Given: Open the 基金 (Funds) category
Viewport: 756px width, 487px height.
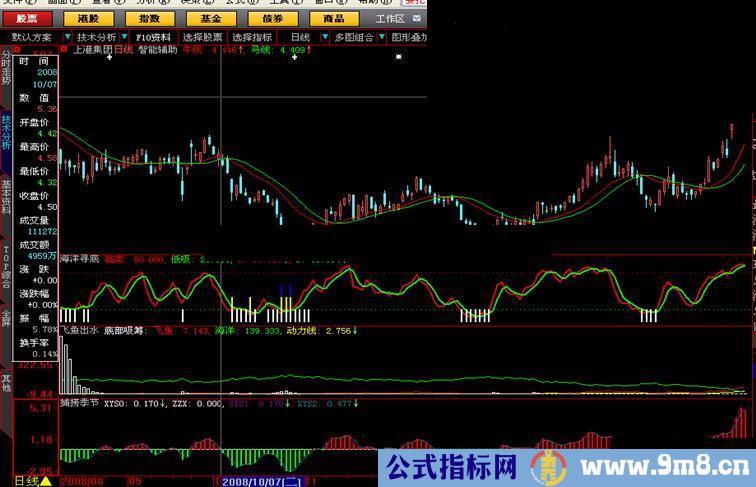Looking at the screenshot, I should tap(211, 18).
